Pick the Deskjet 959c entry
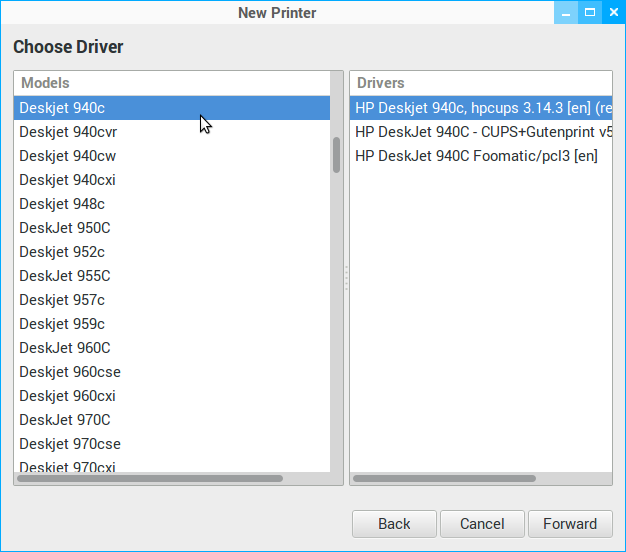Image resolution: width=626 pixels, height=552 pixels. click(62, 324)
